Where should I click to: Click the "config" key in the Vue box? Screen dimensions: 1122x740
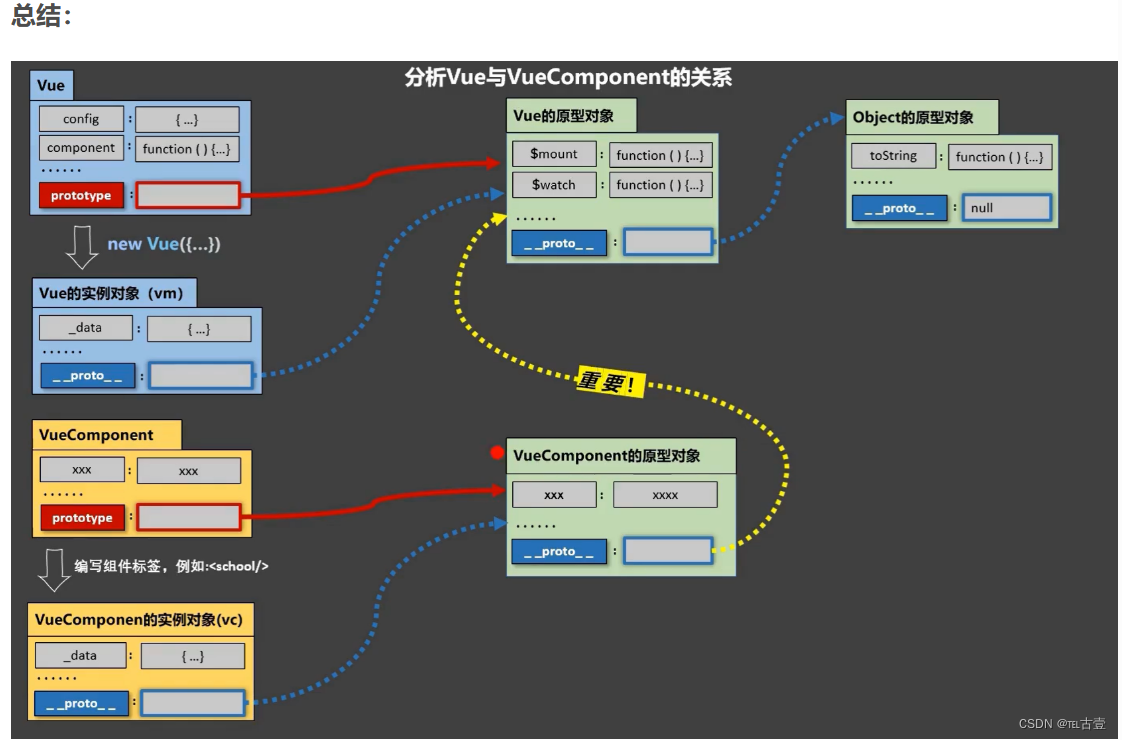[81, 119]
